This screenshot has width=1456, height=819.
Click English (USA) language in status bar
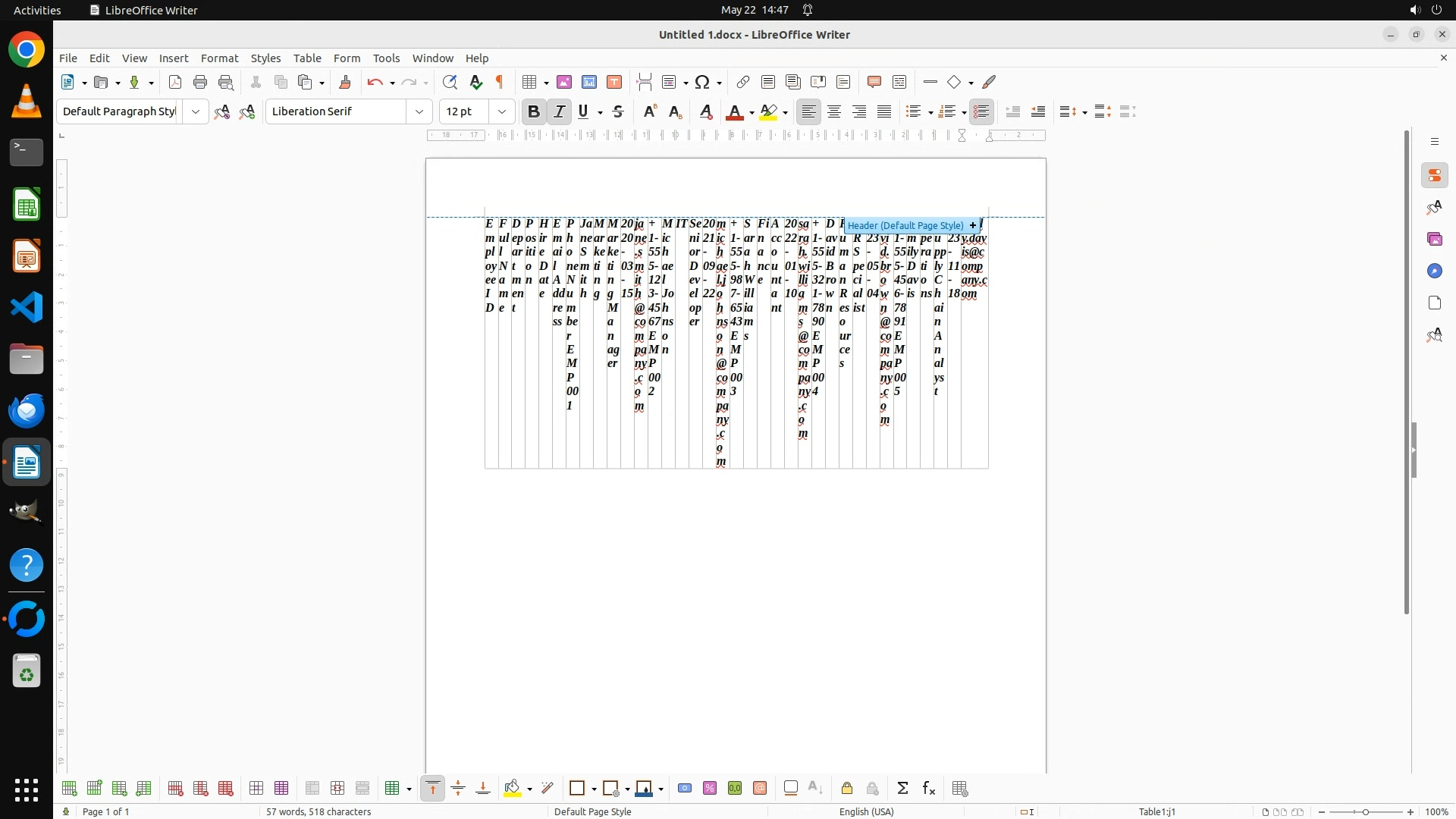coord(866,811)
